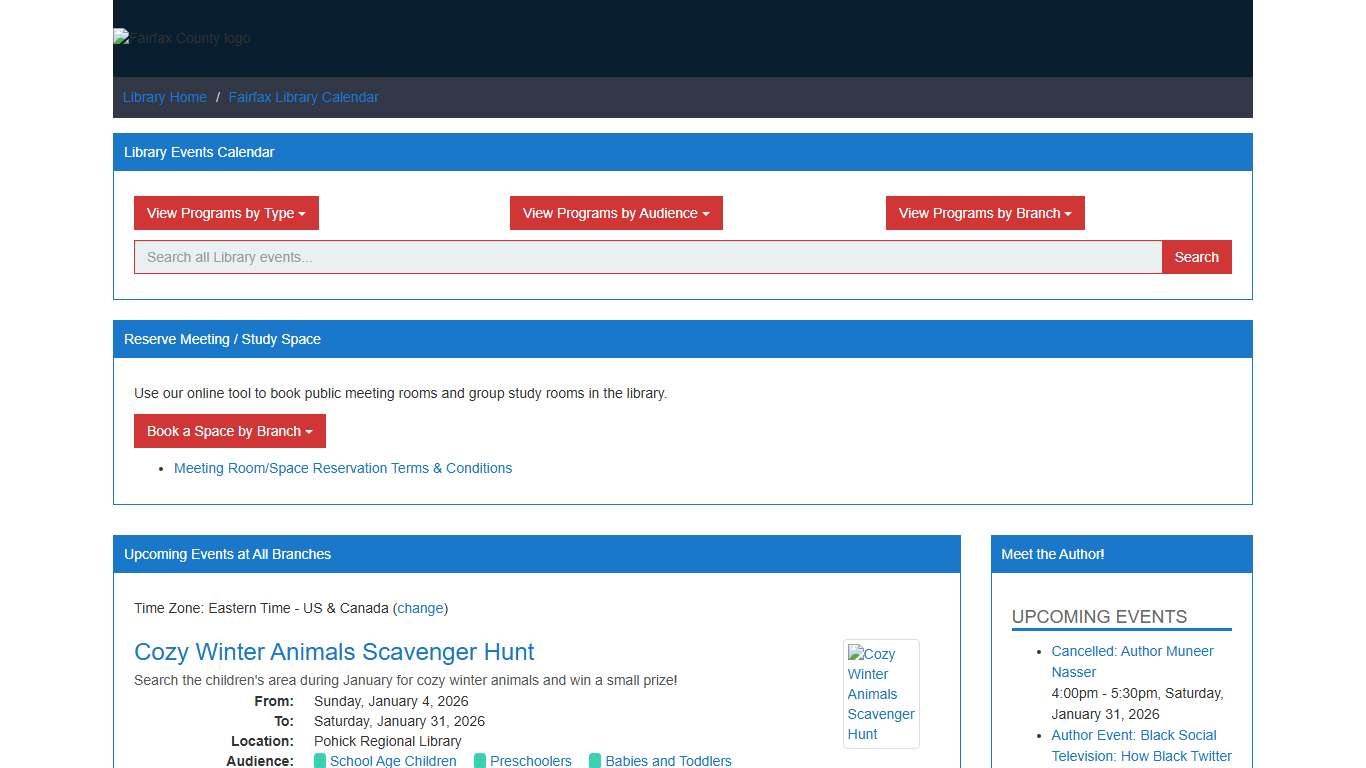The image size is (1366, 768).
Task: Focus the Search all Library events field
Action: click(648, 257)
